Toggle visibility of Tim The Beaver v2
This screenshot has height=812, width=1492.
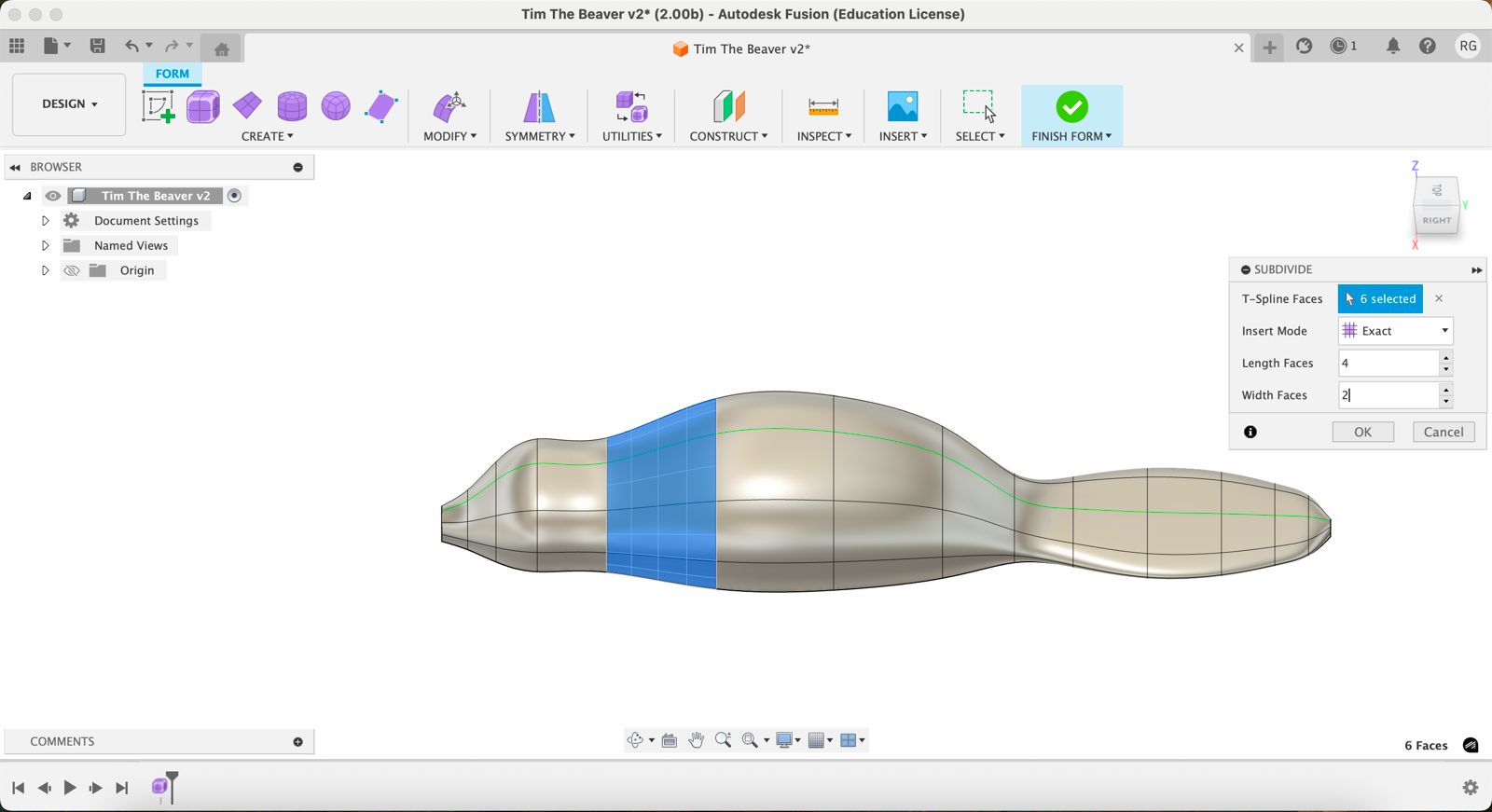[x=53, y=196]
